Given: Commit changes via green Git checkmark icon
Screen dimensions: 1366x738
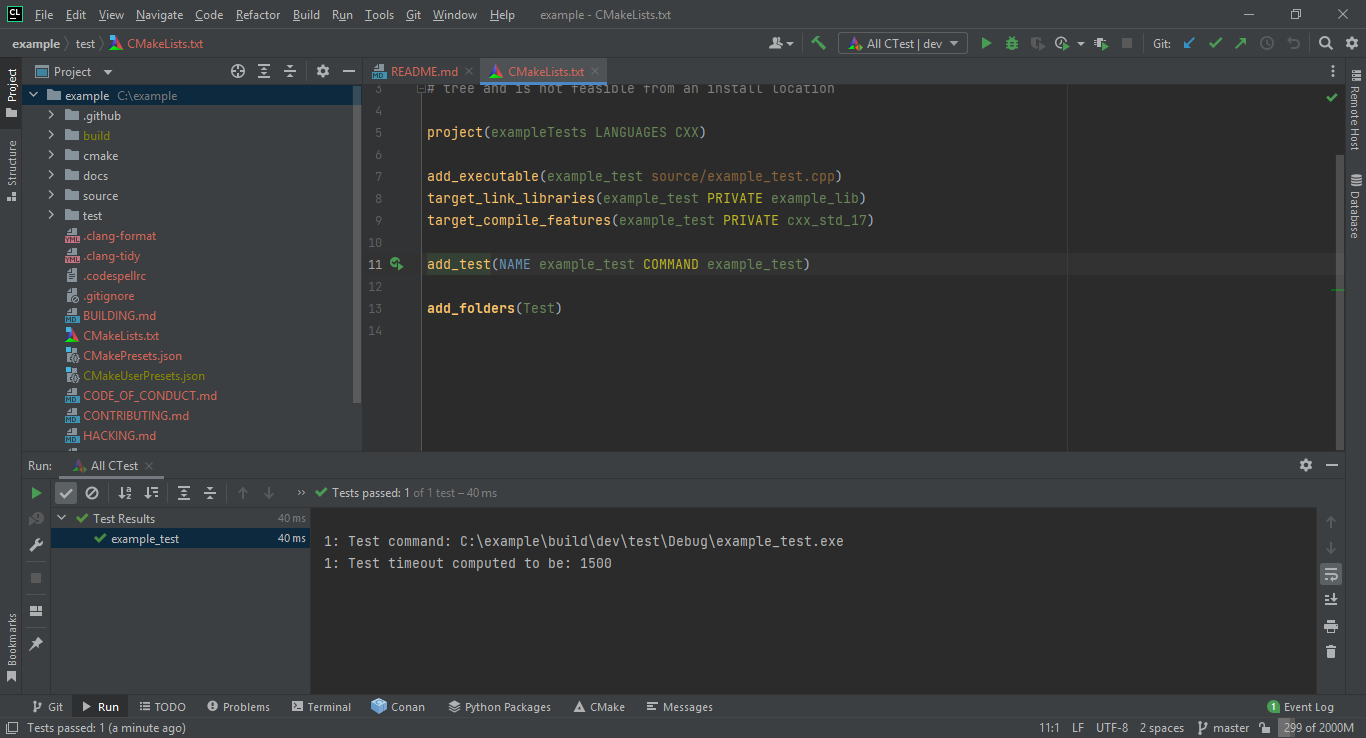Looking at the screenshot, I should click(x=1215, y=43).
